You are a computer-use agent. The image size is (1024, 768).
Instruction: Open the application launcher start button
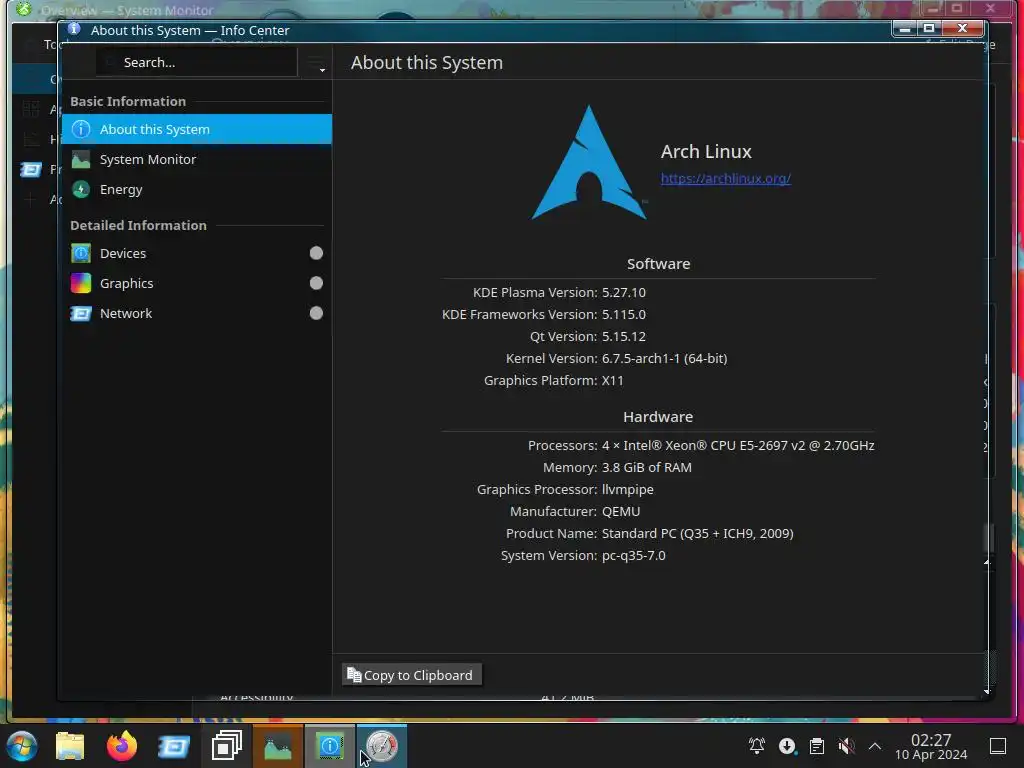point(22,746)
